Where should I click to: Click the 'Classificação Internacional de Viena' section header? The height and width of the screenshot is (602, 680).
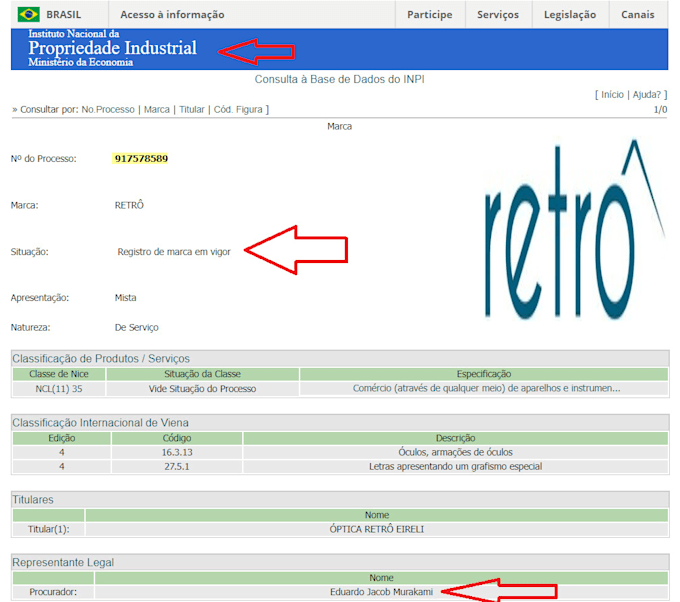point(100,423)
